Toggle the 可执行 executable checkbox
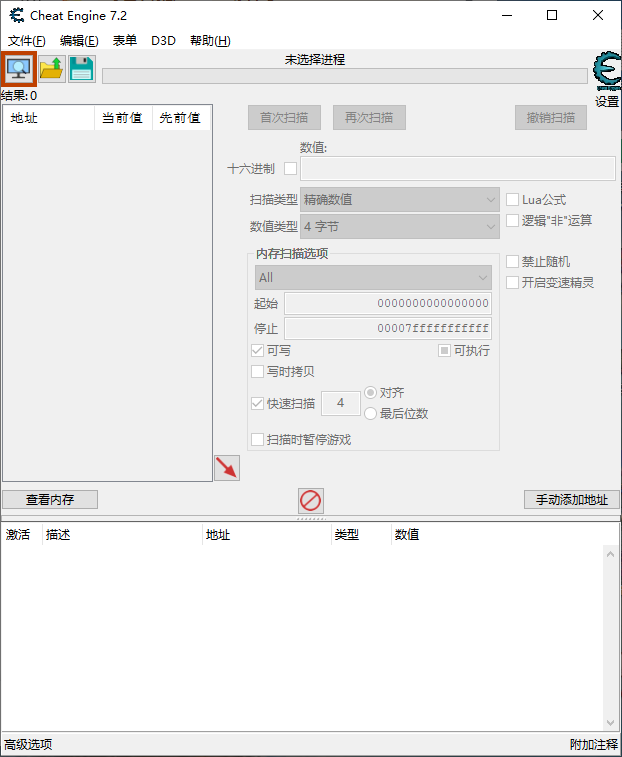This screenshot has height=757, width=622. (x=444, y=350)
